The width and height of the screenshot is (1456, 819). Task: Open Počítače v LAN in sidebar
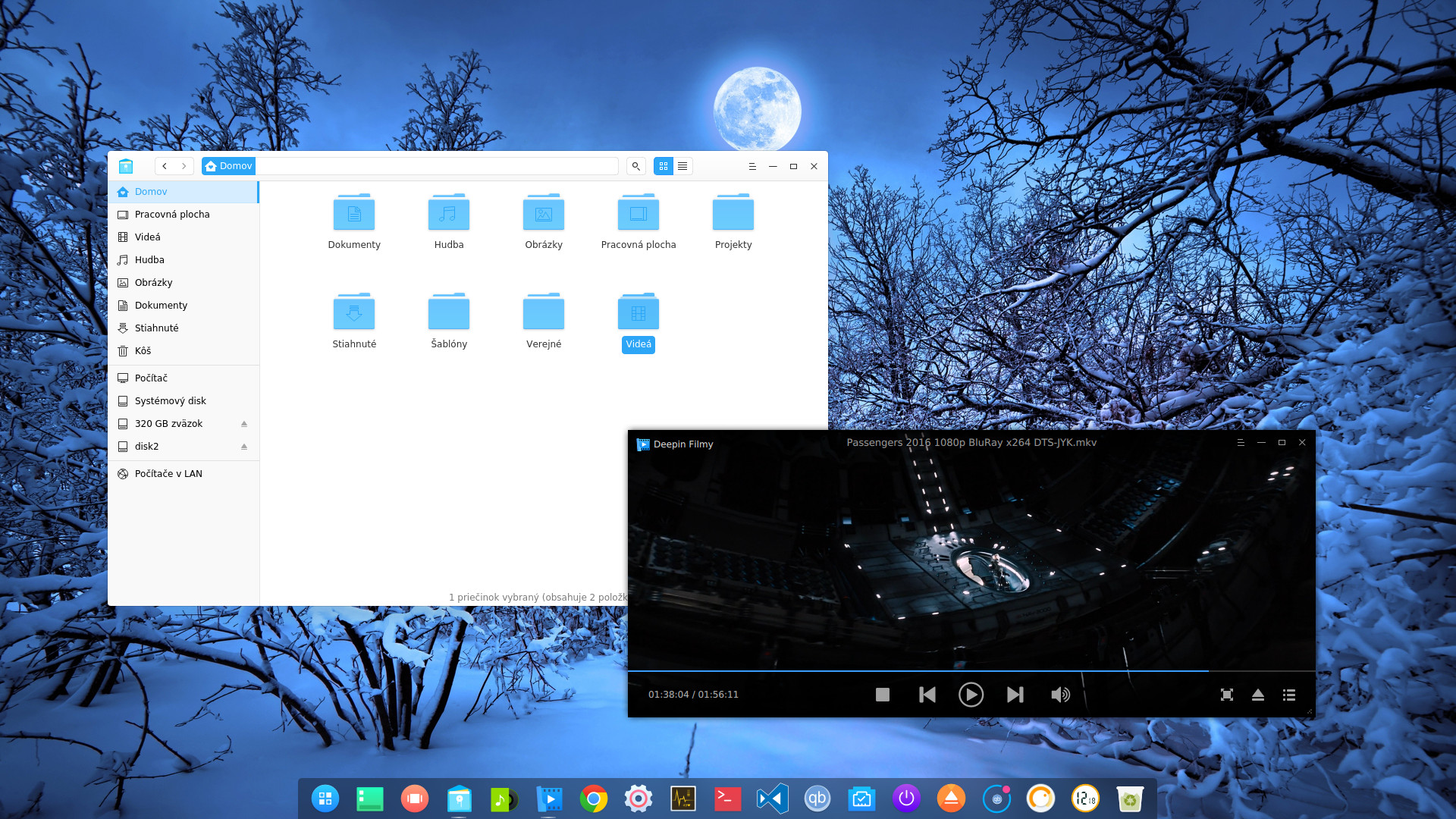(183, 474)
